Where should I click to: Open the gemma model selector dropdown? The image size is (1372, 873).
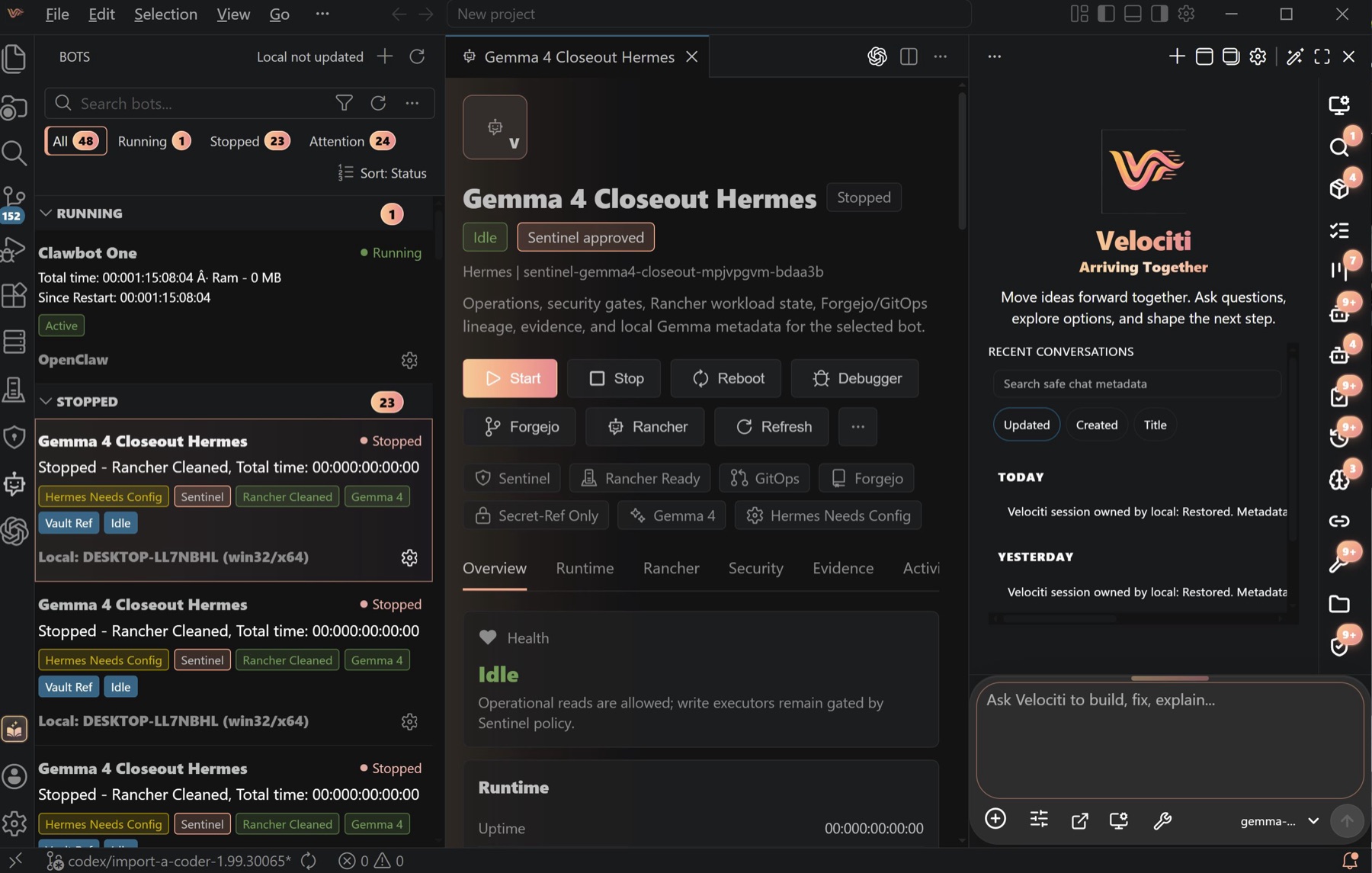1280,821
